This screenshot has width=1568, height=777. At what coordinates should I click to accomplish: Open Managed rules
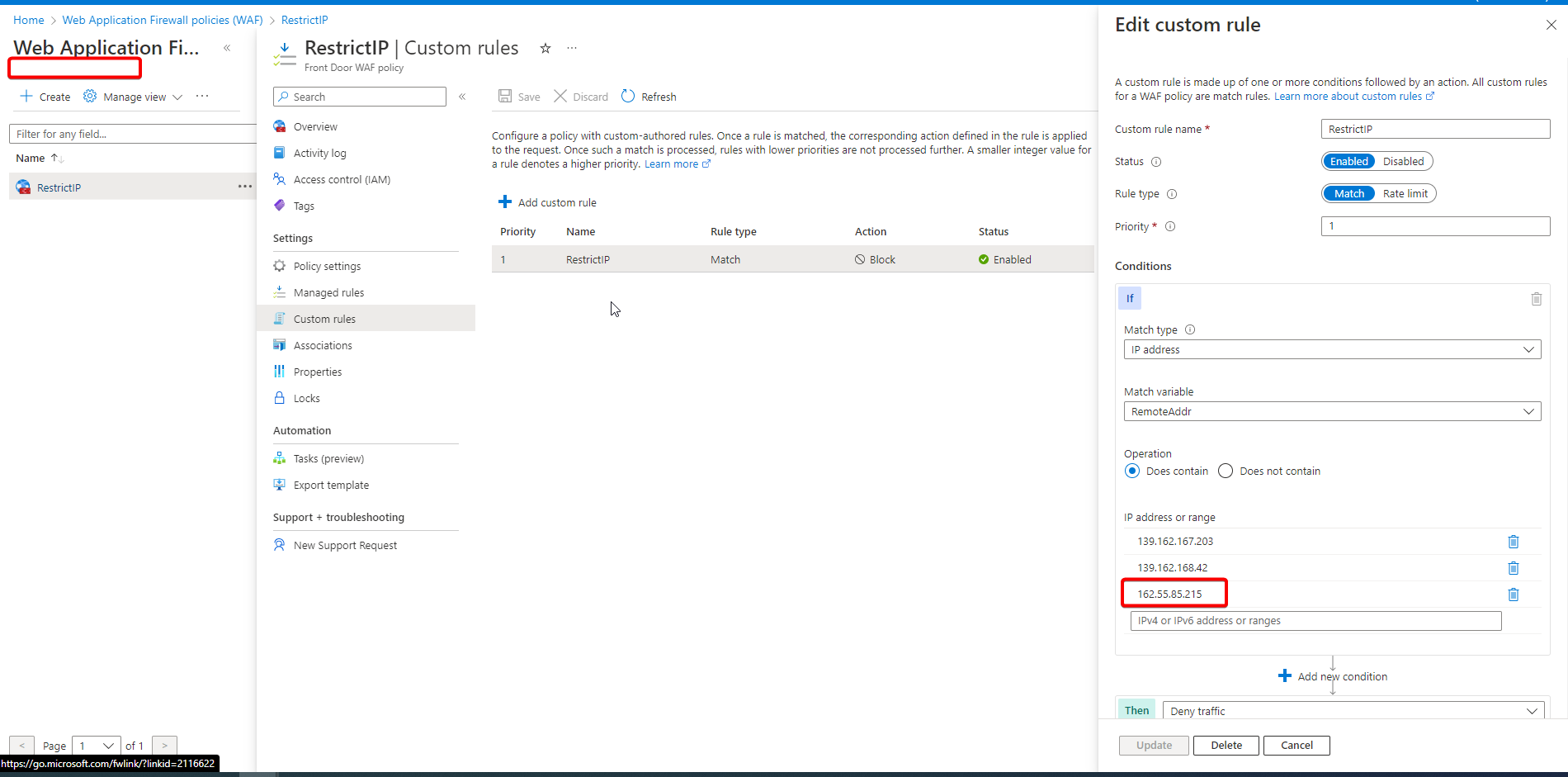pos(328,292)
